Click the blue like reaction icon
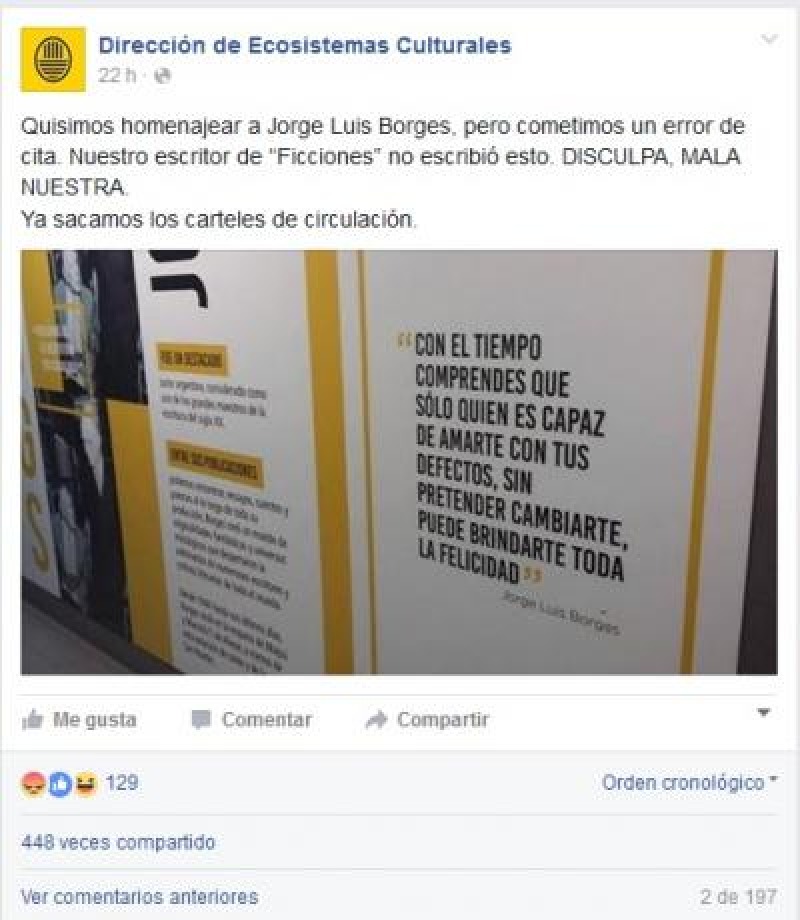 coord(59,784)
